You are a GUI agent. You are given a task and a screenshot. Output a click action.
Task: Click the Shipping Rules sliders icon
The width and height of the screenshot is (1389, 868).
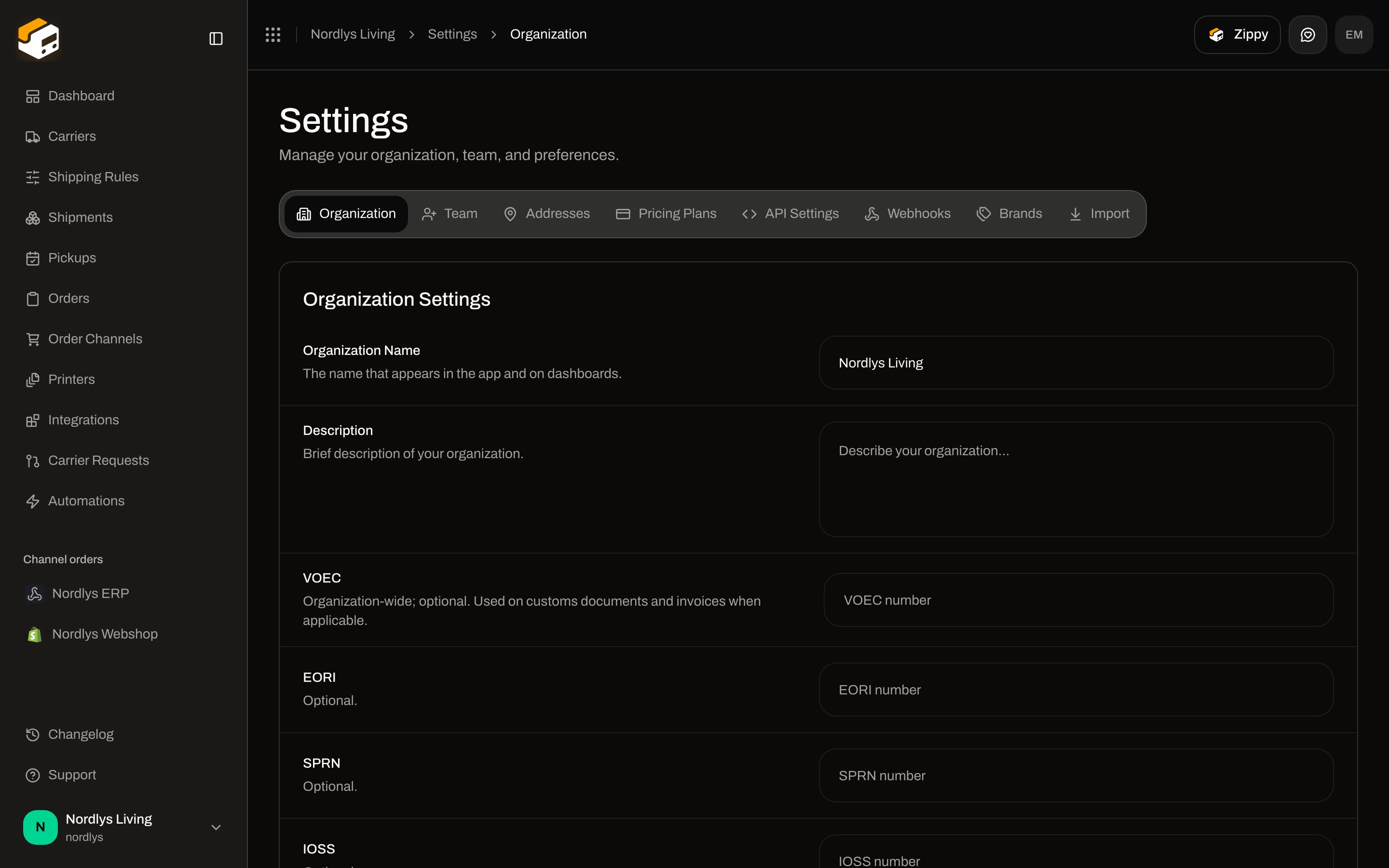point(33,177)
